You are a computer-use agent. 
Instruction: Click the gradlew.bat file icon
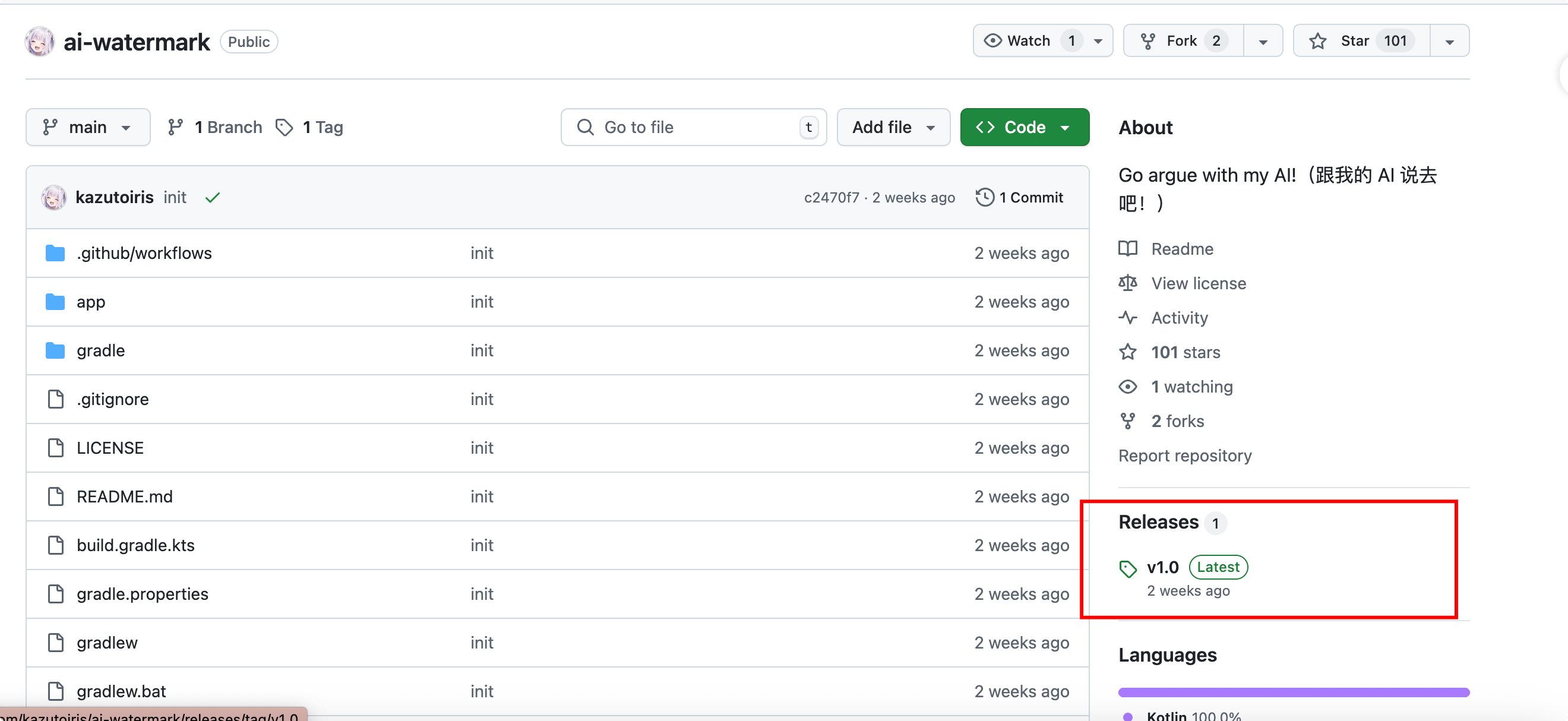[55, 691]
